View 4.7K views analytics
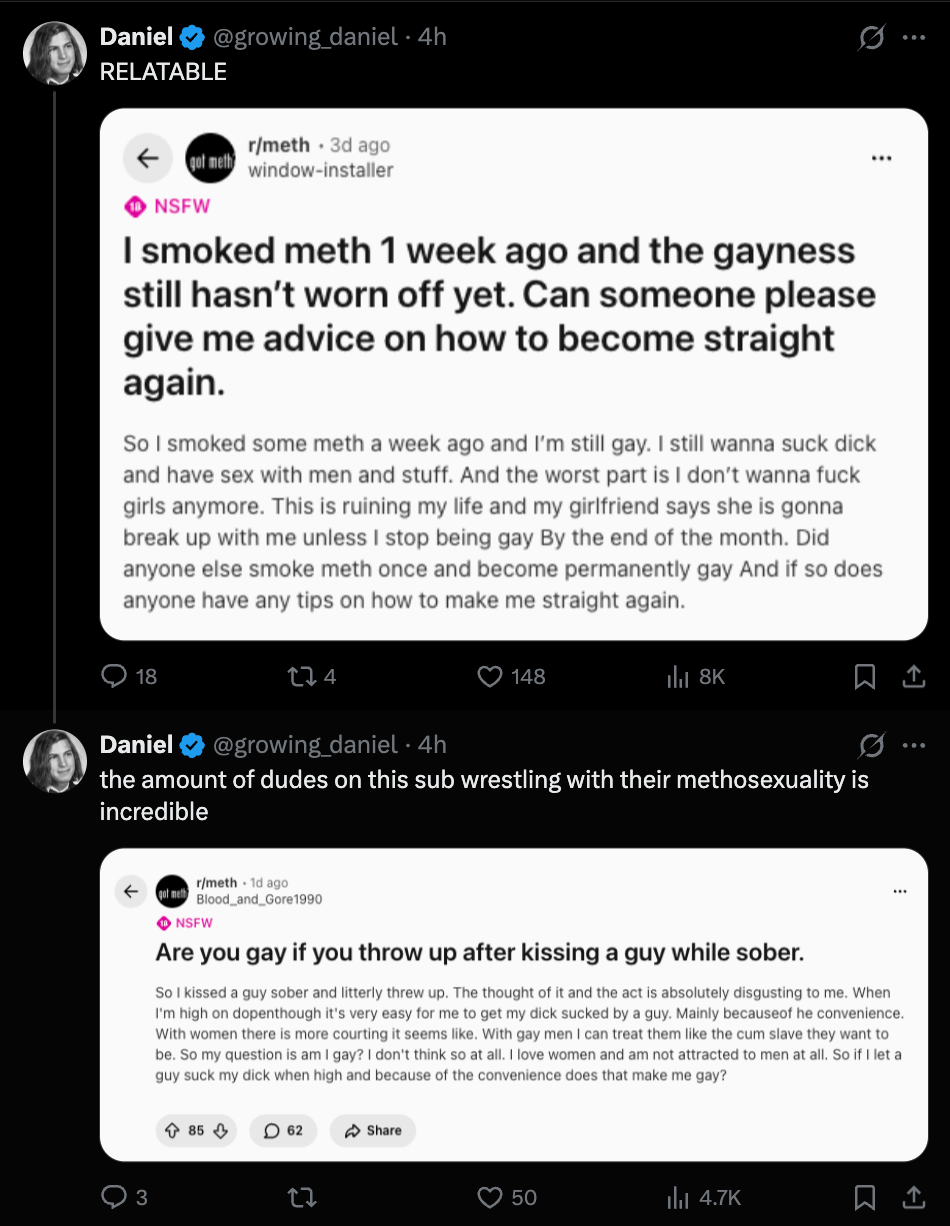The height and width of the screenshot is (1226, 950). (x=703, y=1197)
